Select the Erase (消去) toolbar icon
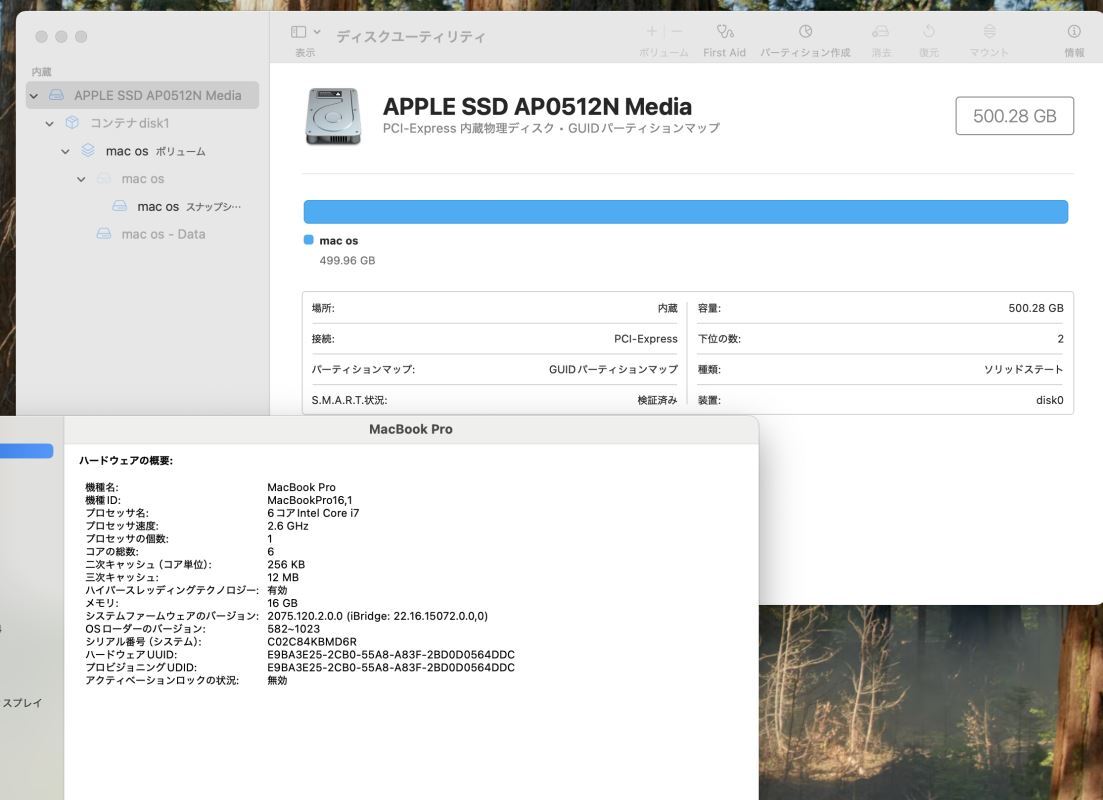The image size is (1103, 800). click(x=881, y=31)
